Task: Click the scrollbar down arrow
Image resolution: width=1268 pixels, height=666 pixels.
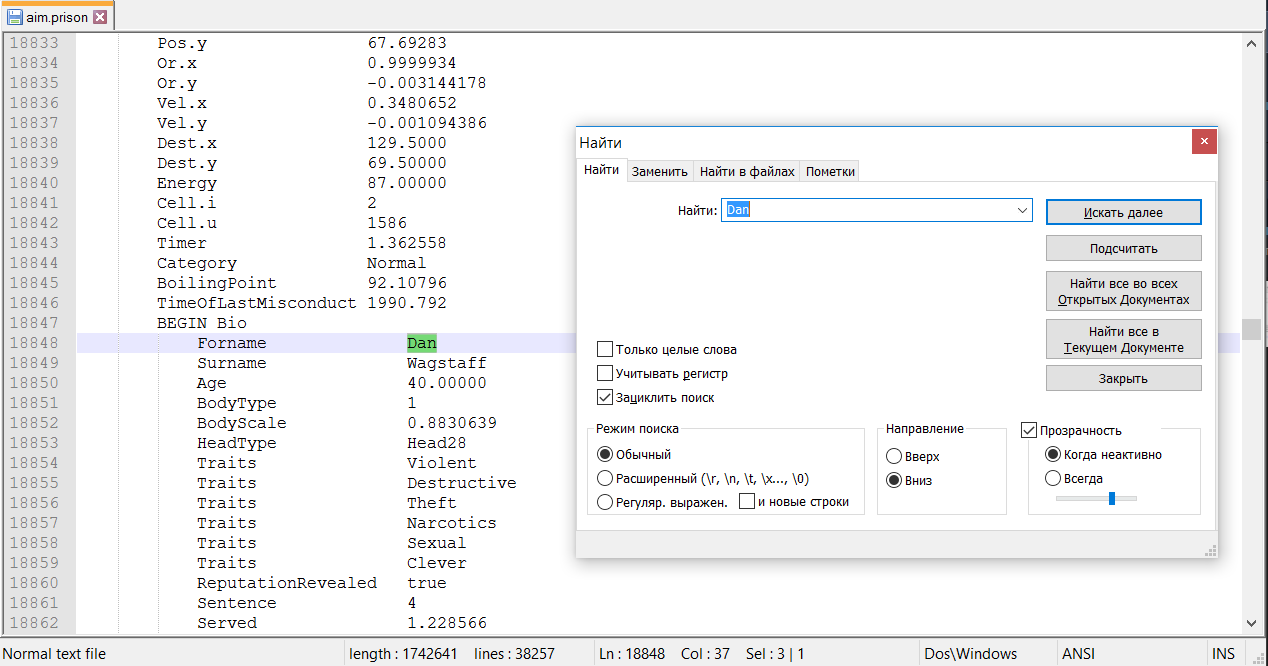Action: point(1251,622)
